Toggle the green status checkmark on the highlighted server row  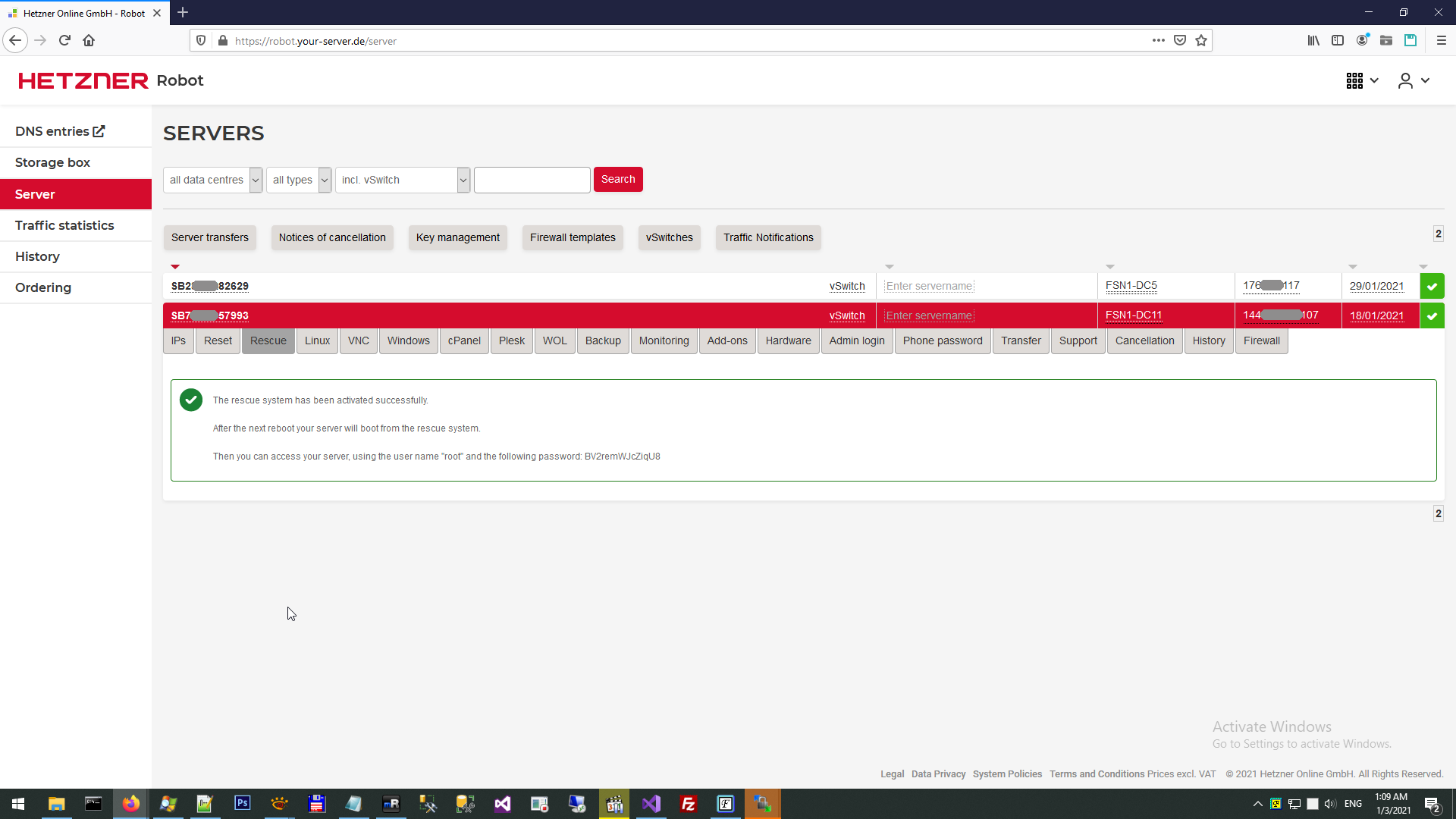pyautogui.click(x=1432, y=315)
